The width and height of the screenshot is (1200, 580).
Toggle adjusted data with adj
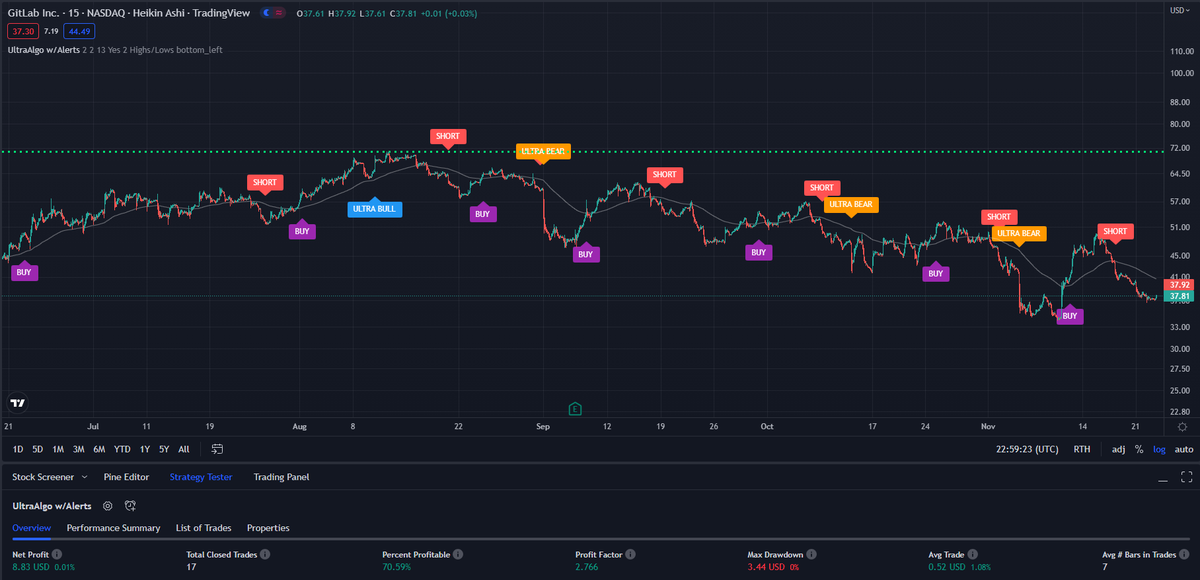click(1118, 449)
